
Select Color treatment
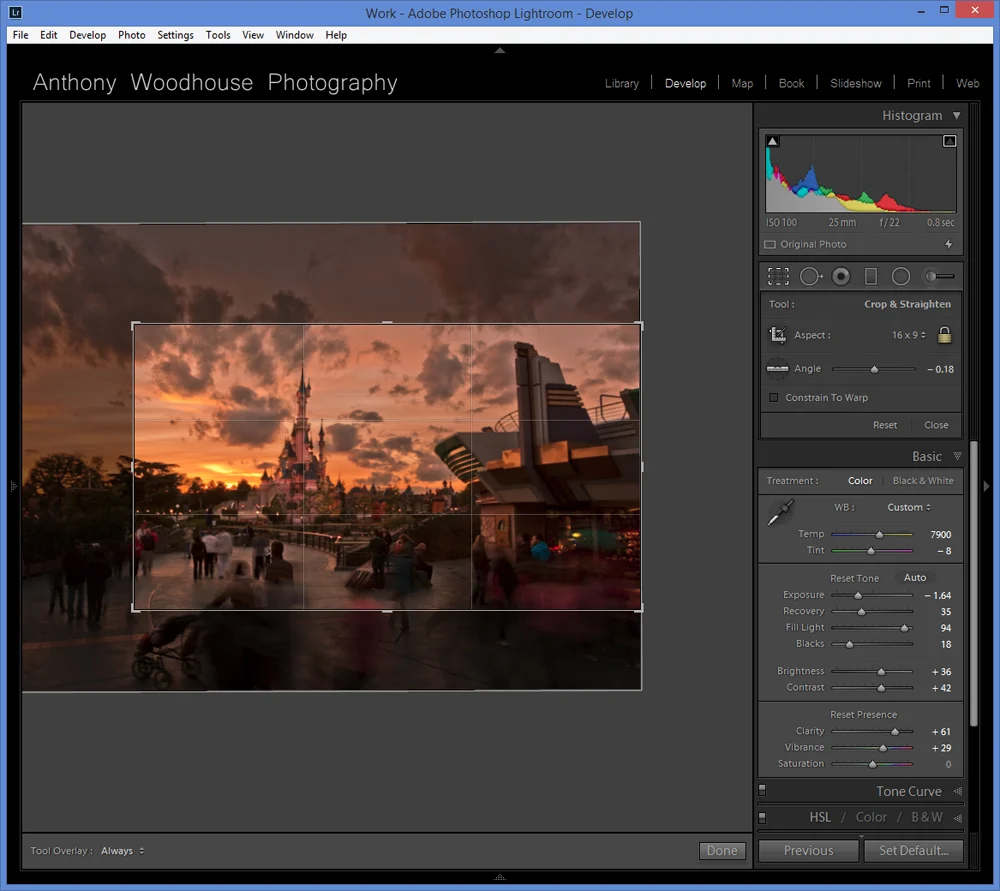(860, 481)
